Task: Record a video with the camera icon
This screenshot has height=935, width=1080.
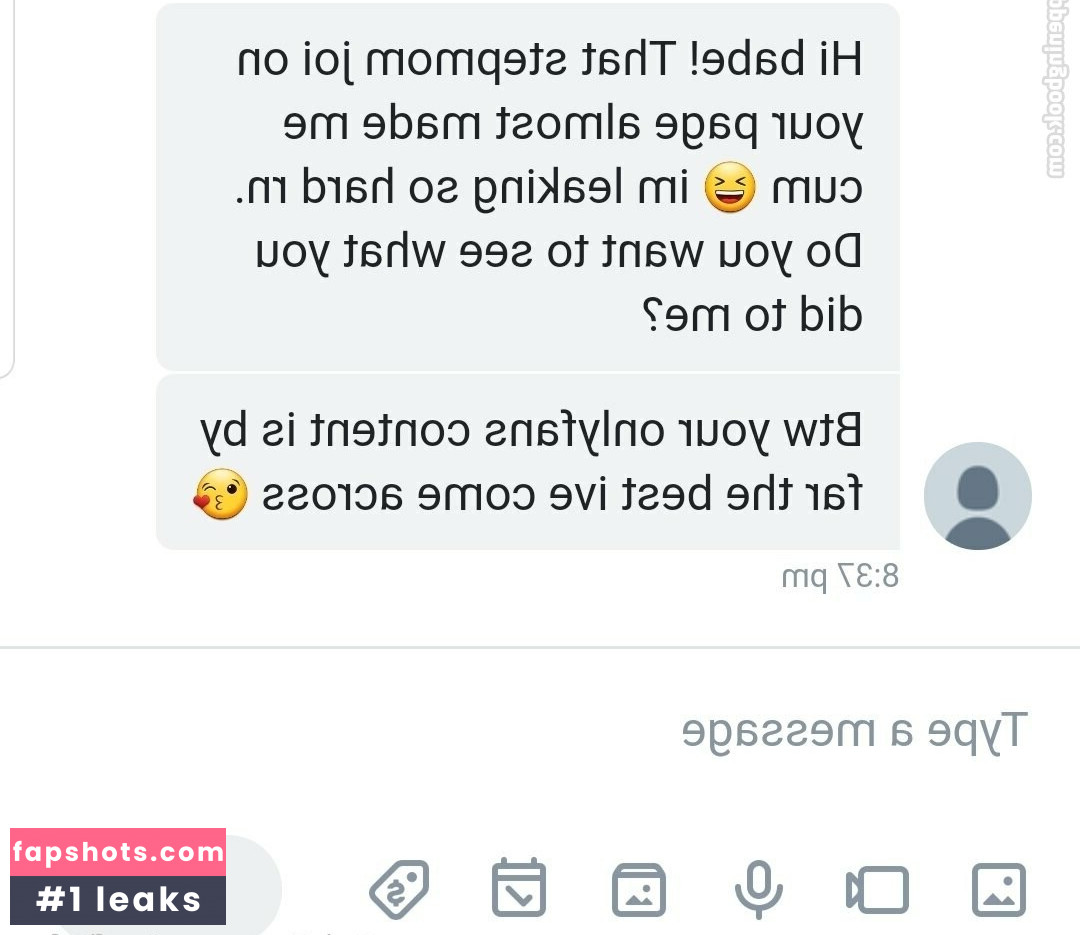Action: coord(877,890)
